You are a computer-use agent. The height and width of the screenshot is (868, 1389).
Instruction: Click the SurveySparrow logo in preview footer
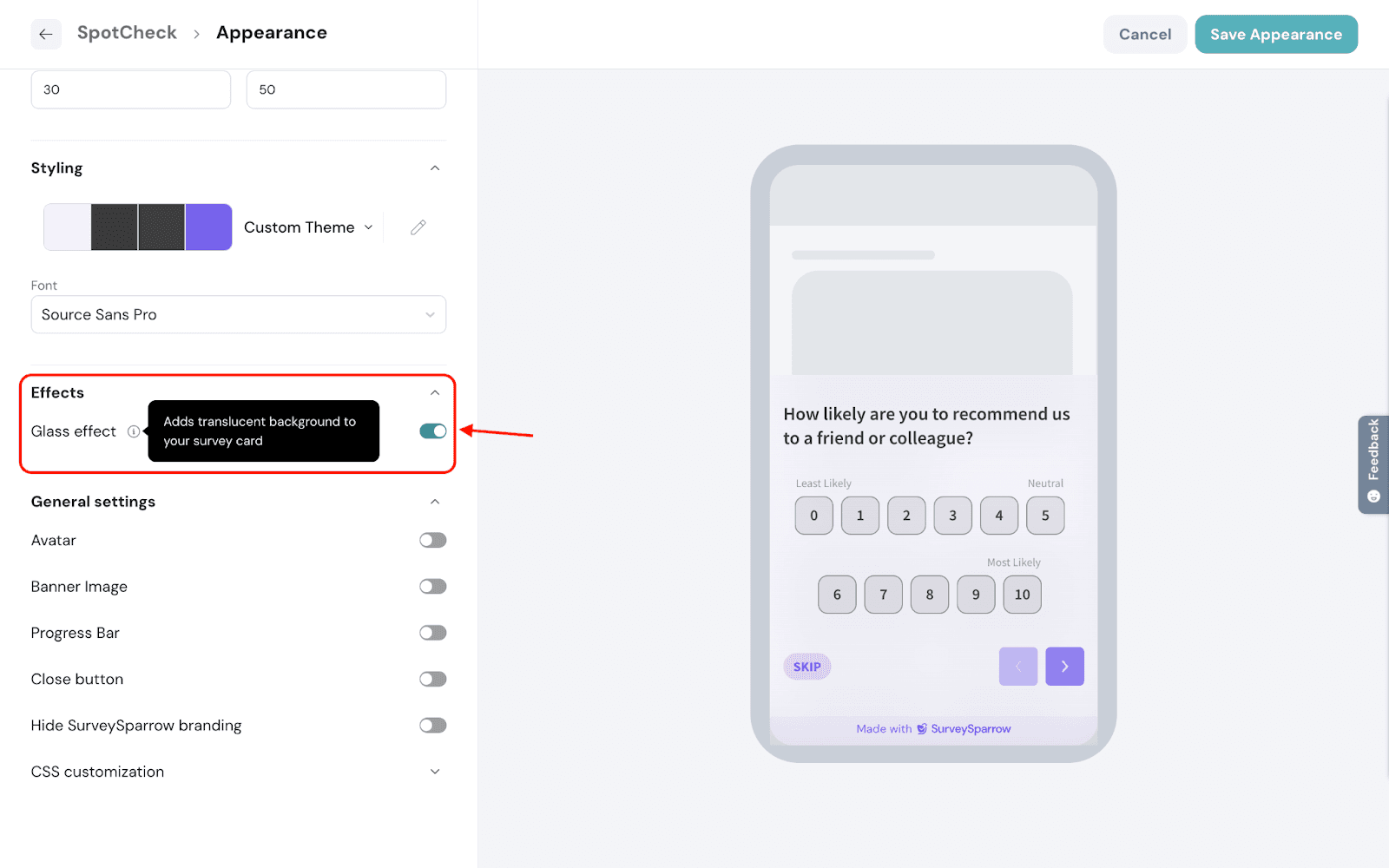pyautogui.click(x=922, y=729)
